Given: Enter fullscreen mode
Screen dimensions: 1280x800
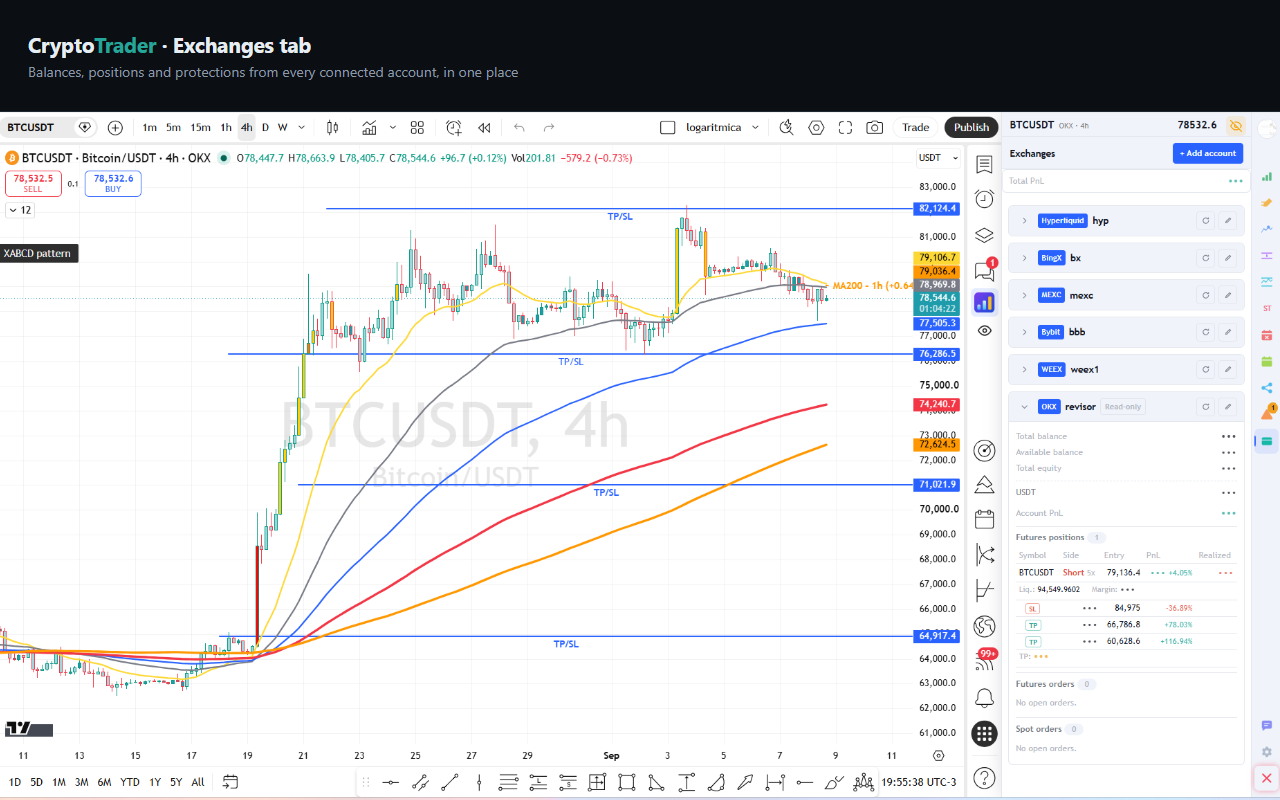Looking at the screenshot, I should 845,127.
